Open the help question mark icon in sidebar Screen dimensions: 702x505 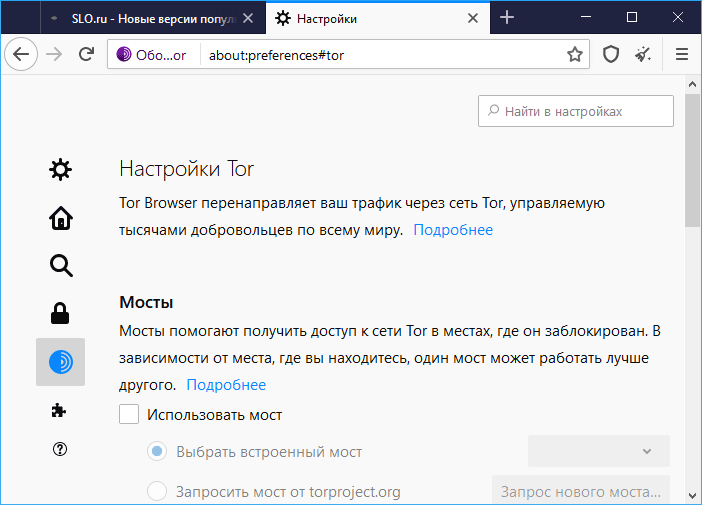coord(60,449)
